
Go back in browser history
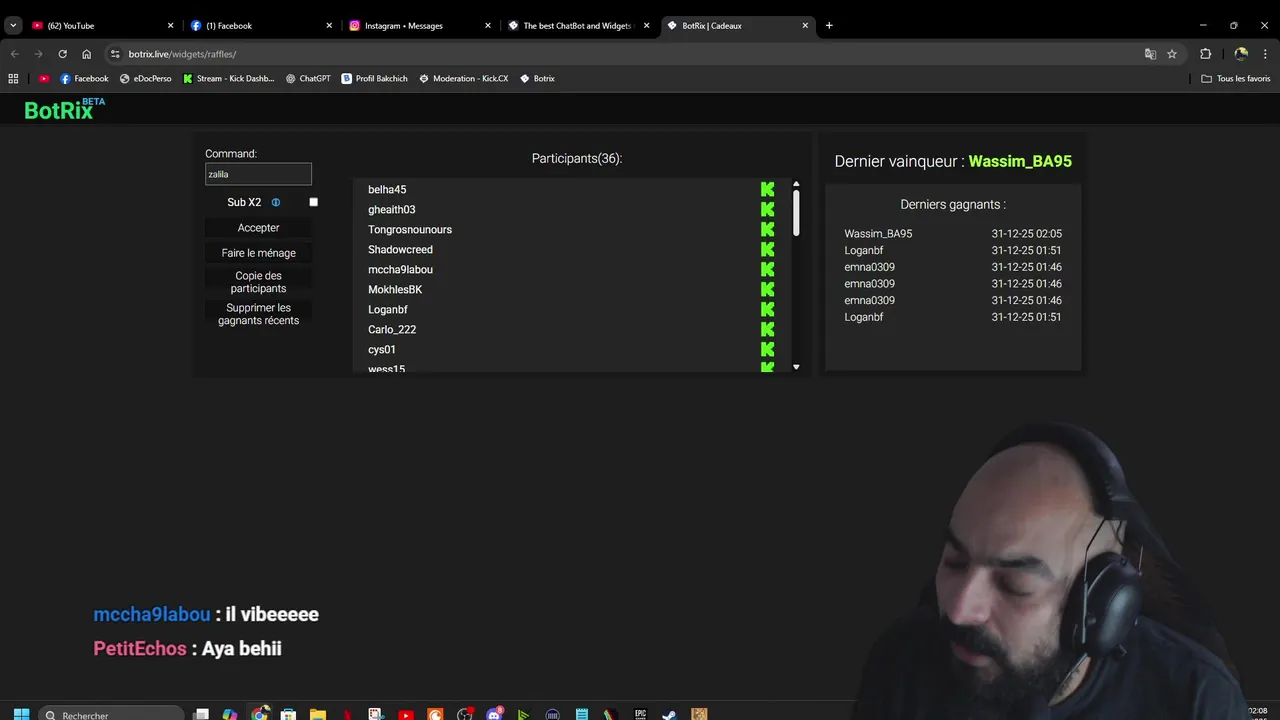click(x=14, y=54)
